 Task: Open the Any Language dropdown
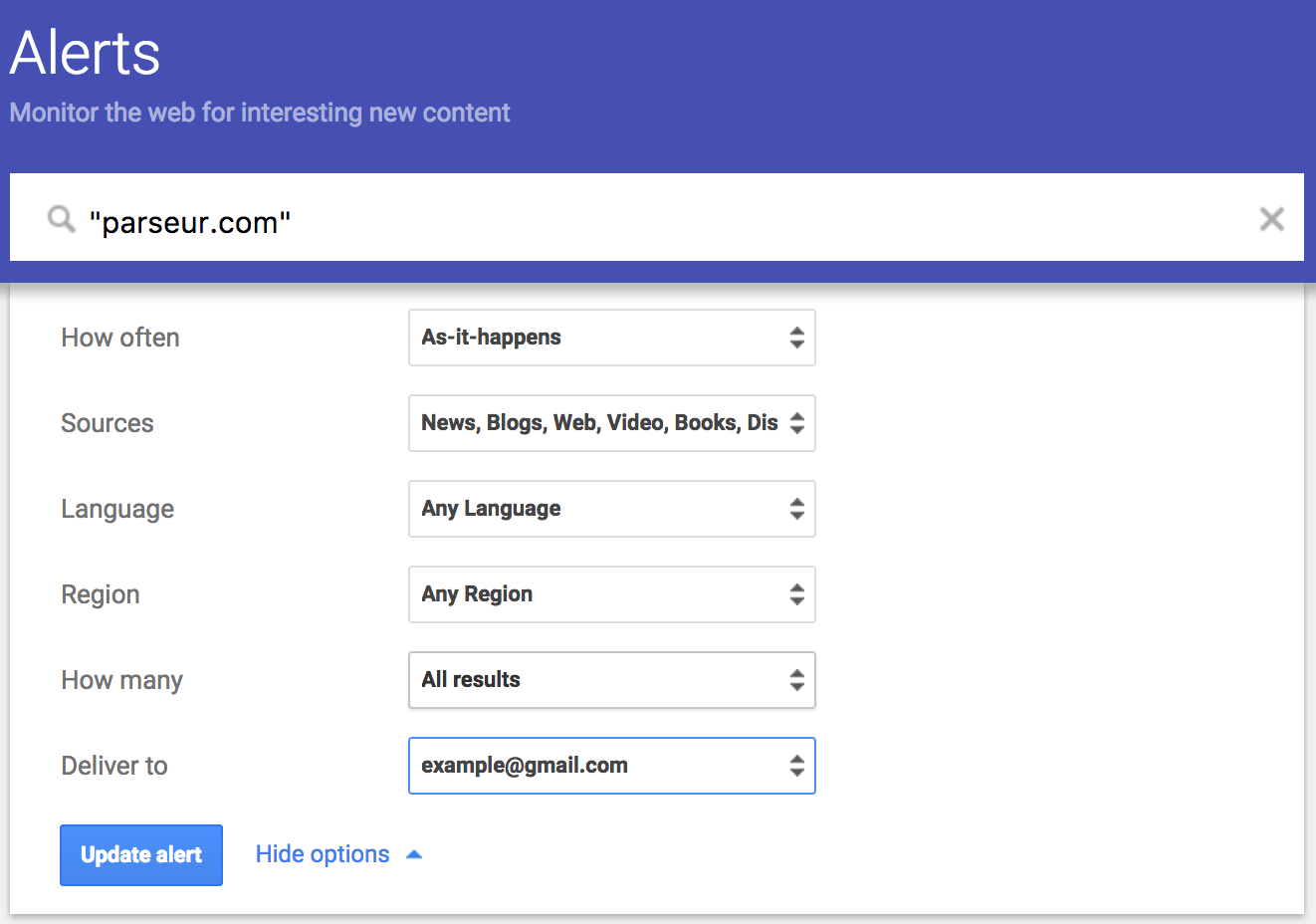point(597,509)
